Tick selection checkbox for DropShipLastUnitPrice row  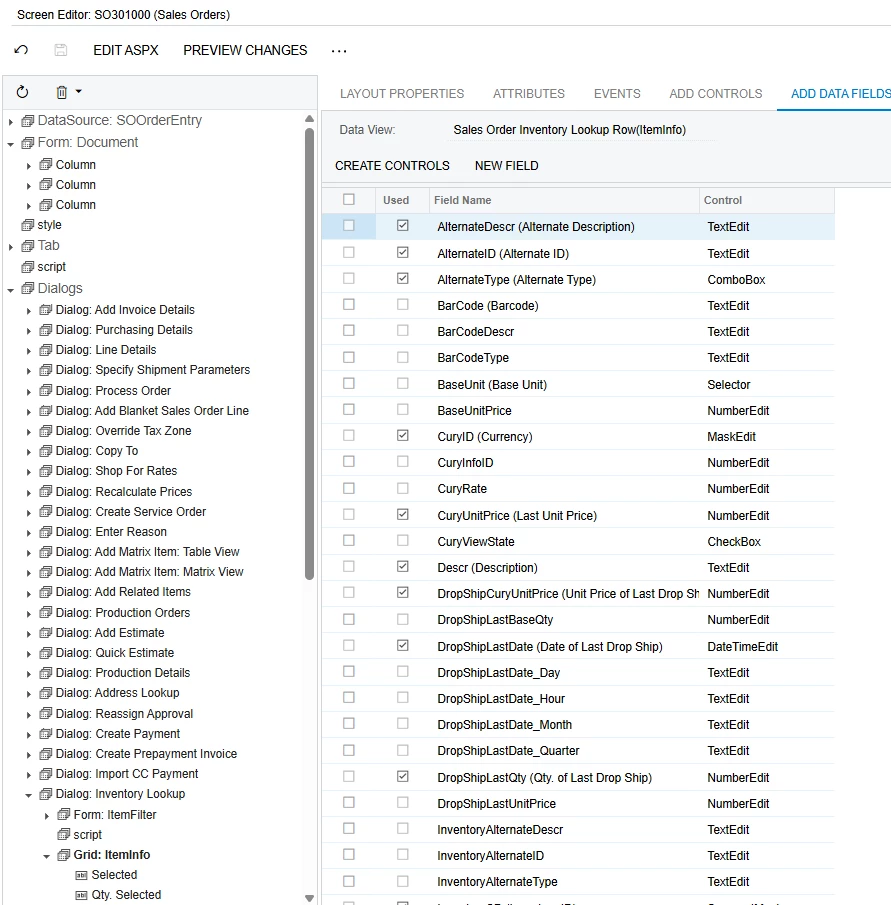(x=349, y=802)
